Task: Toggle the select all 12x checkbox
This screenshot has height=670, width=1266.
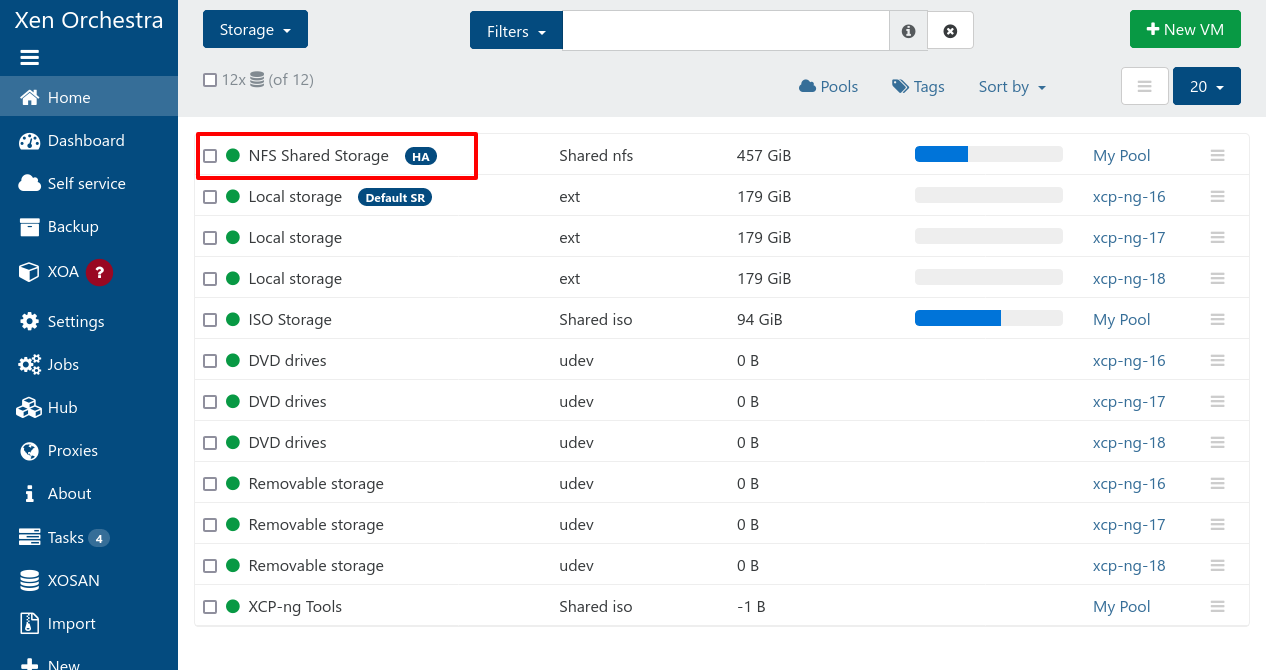Action: tap(210, 80)
